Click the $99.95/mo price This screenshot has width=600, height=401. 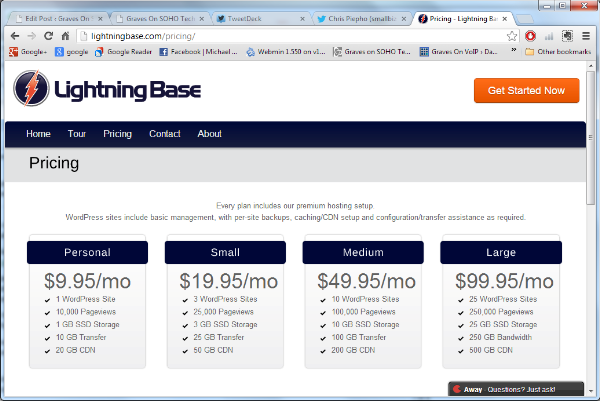[x=504, y=281]
